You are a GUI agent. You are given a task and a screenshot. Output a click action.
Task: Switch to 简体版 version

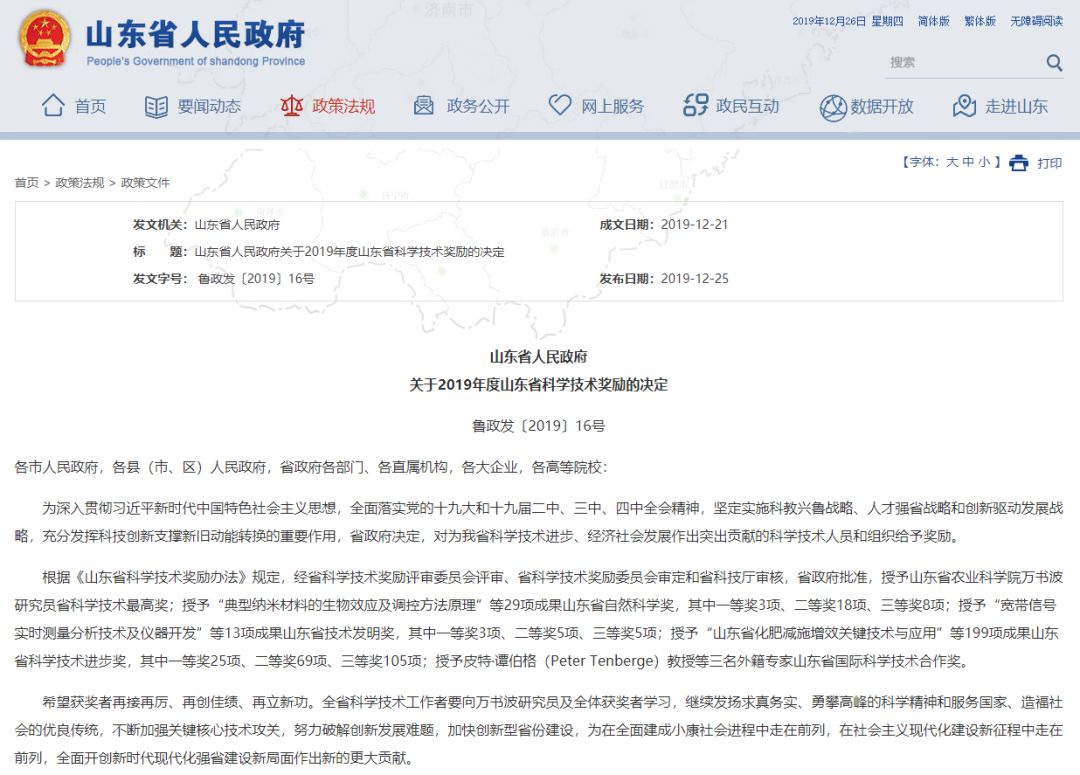tap(933, 21)
